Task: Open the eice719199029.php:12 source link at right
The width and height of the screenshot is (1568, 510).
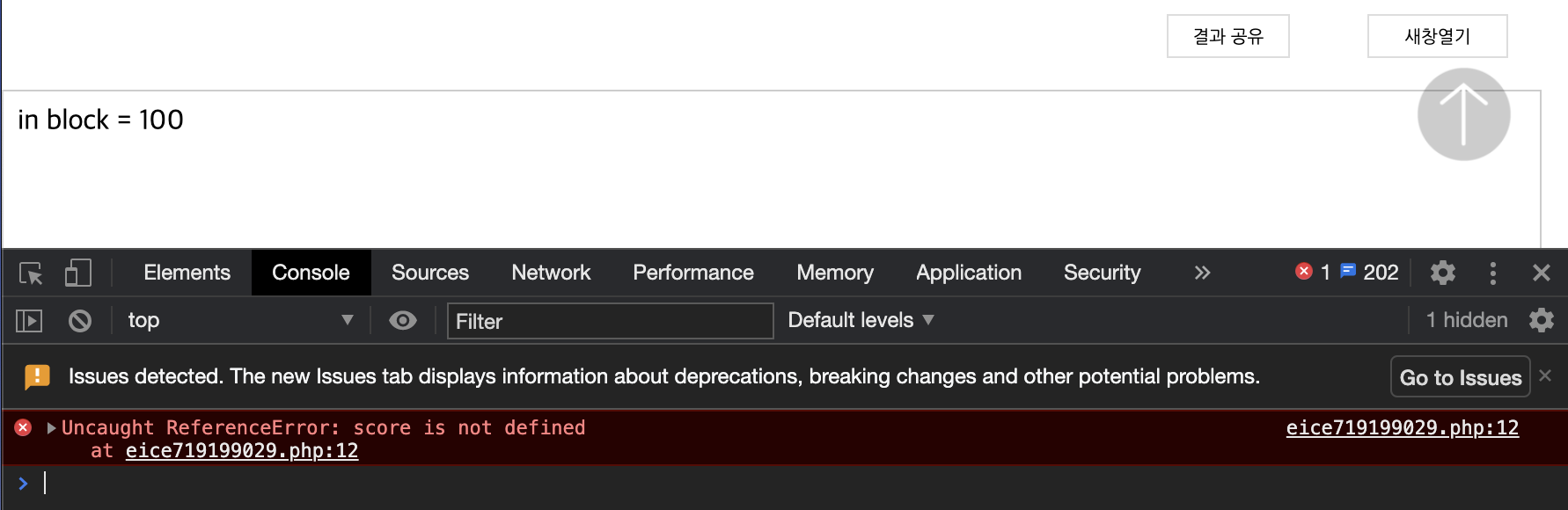Action: (x=1402, y=428)
